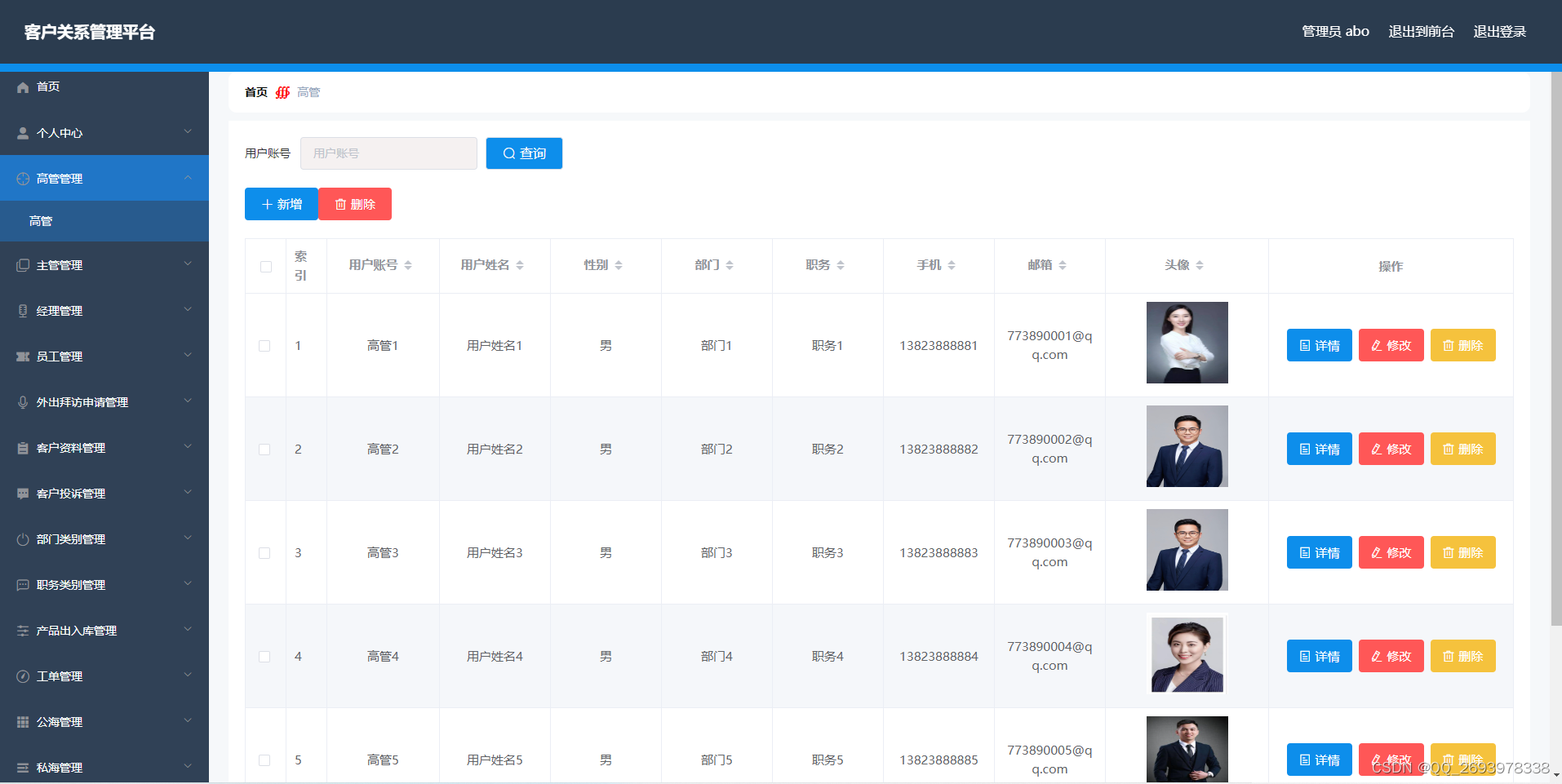Click the grid icon for 公海管理

[23, 722]
